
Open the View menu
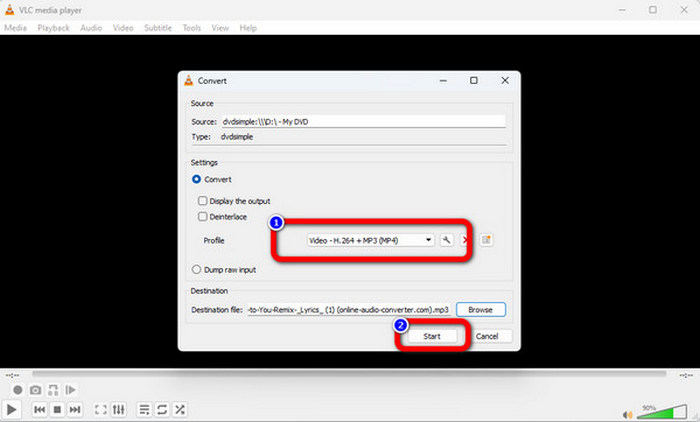click(x=220, y=28)
